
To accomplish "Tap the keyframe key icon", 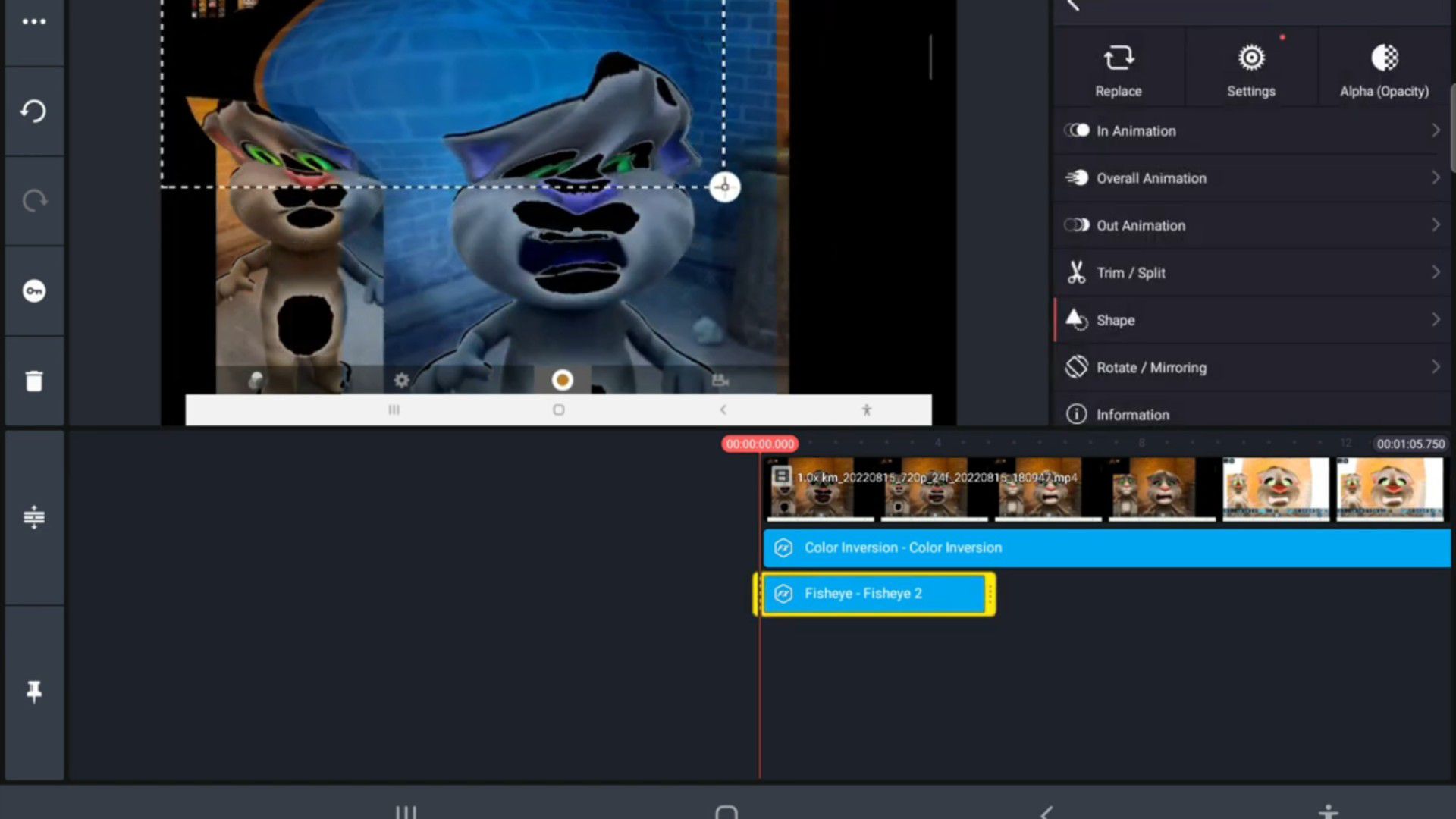I will [34, 290].
